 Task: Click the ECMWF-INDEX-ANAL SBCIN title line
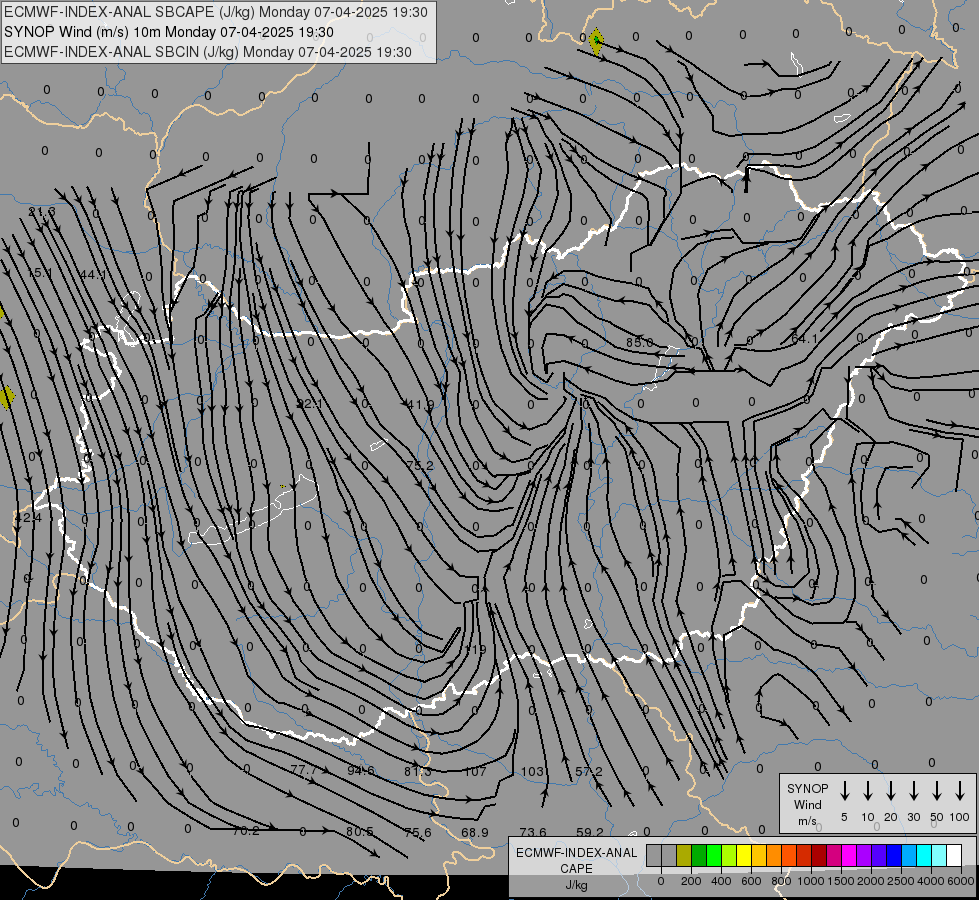click(208, 52)
